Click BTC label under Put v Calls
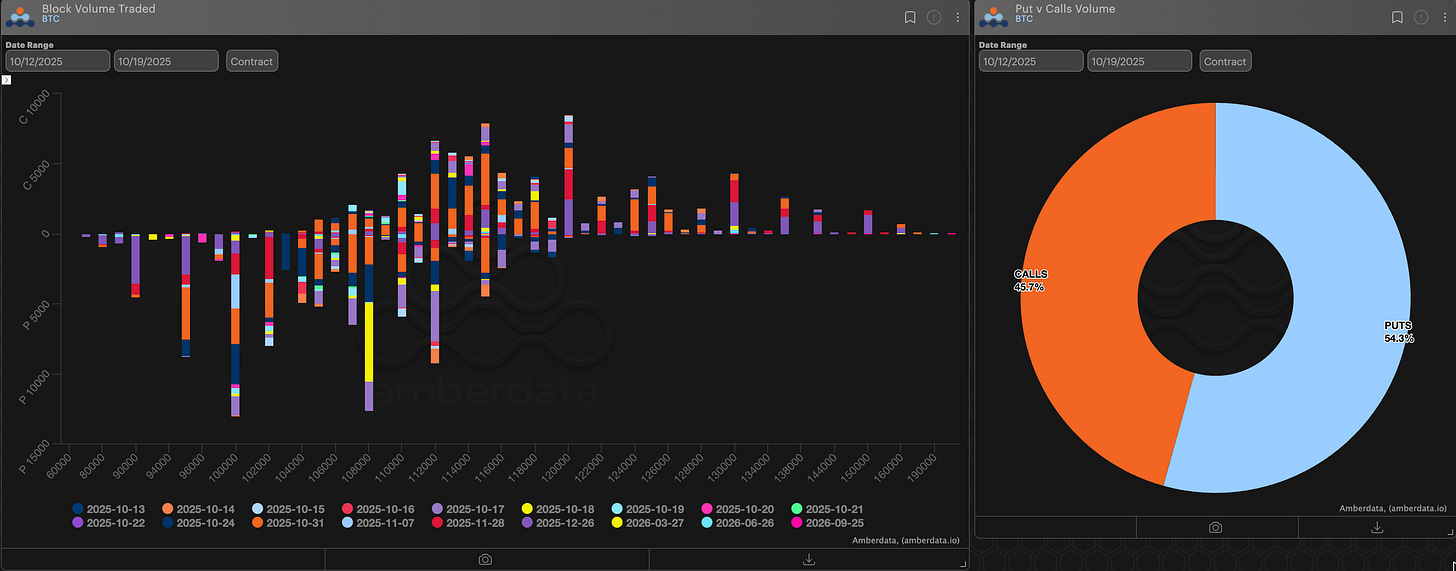Screen dimensions: 1456x571 pos(1022,19)
